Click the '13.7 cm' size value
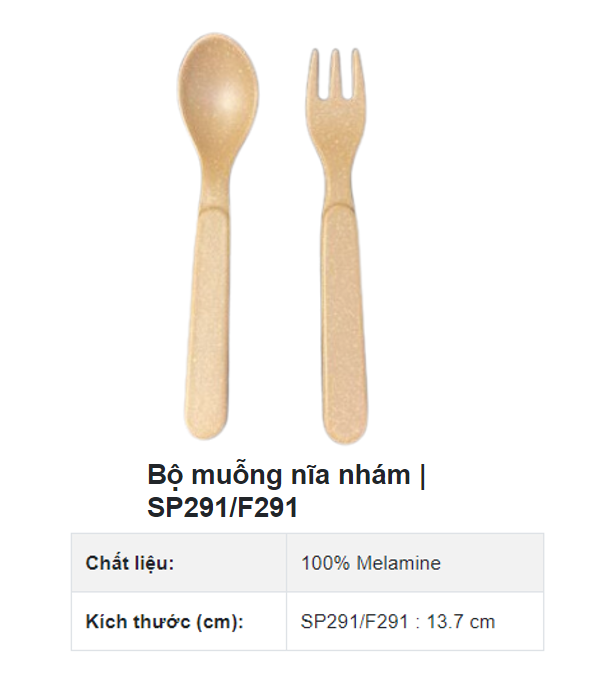 coord(461,622)
